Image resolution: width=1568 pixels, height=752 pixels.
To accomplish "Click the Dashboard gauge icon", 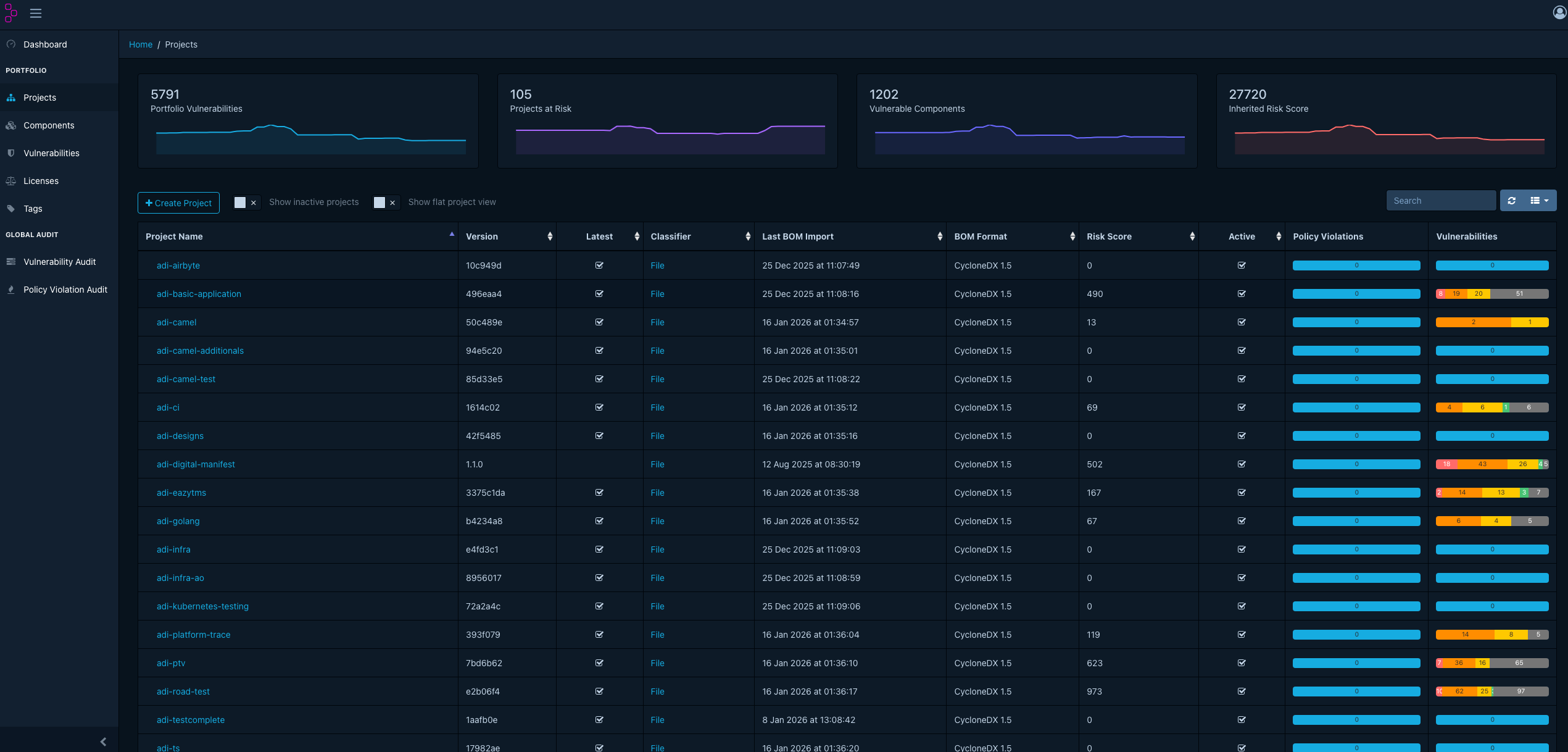I will point(11,44).
